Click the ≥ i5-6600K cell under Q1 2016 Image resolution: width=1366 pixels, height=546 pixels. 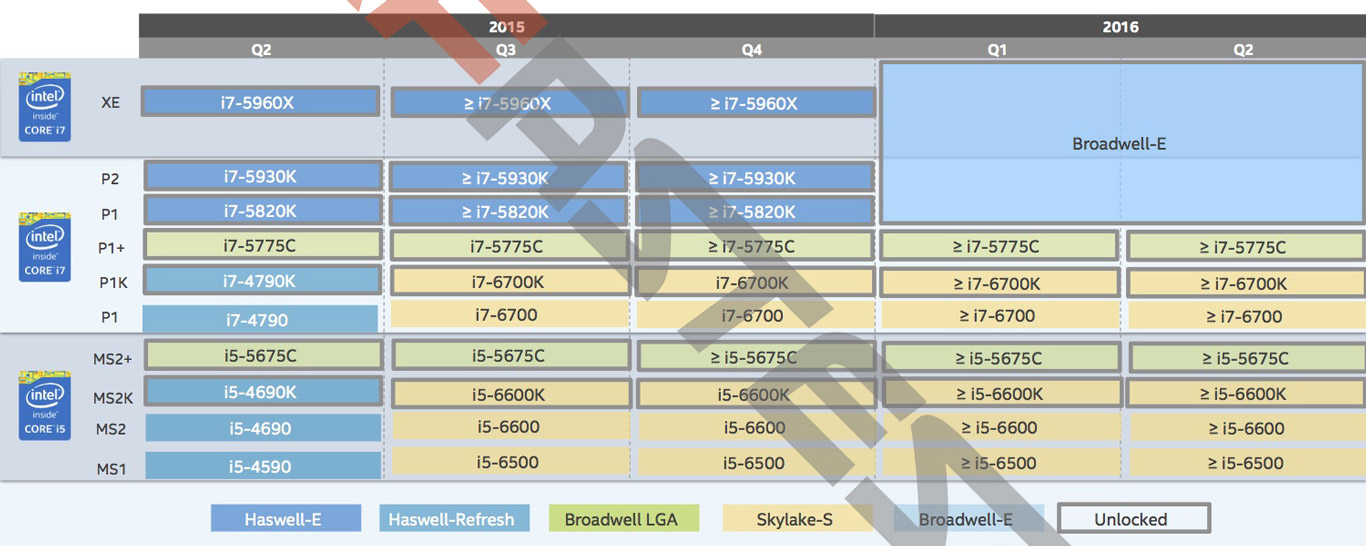click(x=1000, y=393)
